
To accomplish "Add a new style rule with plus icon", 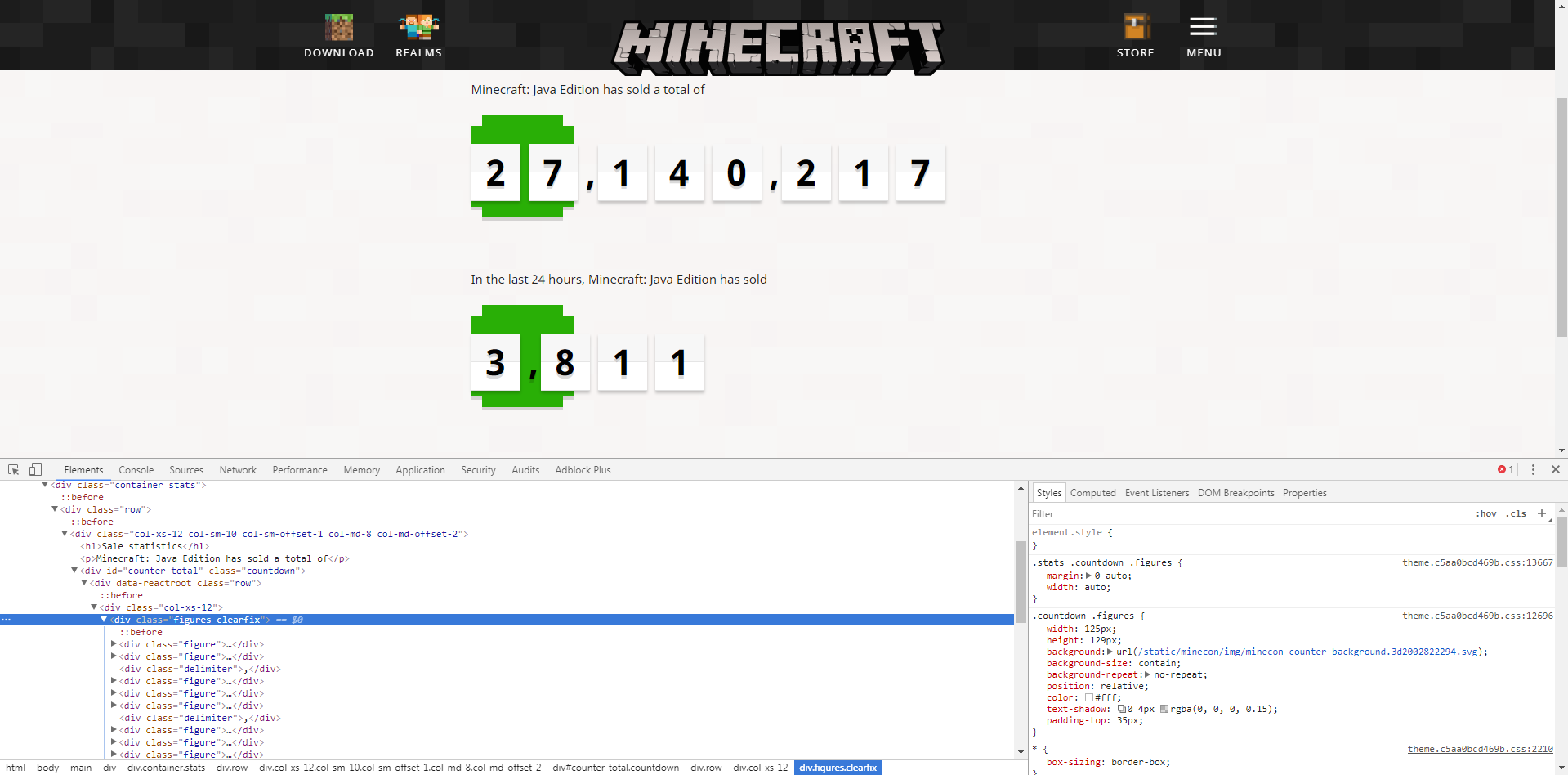I will click(1542, 513).
